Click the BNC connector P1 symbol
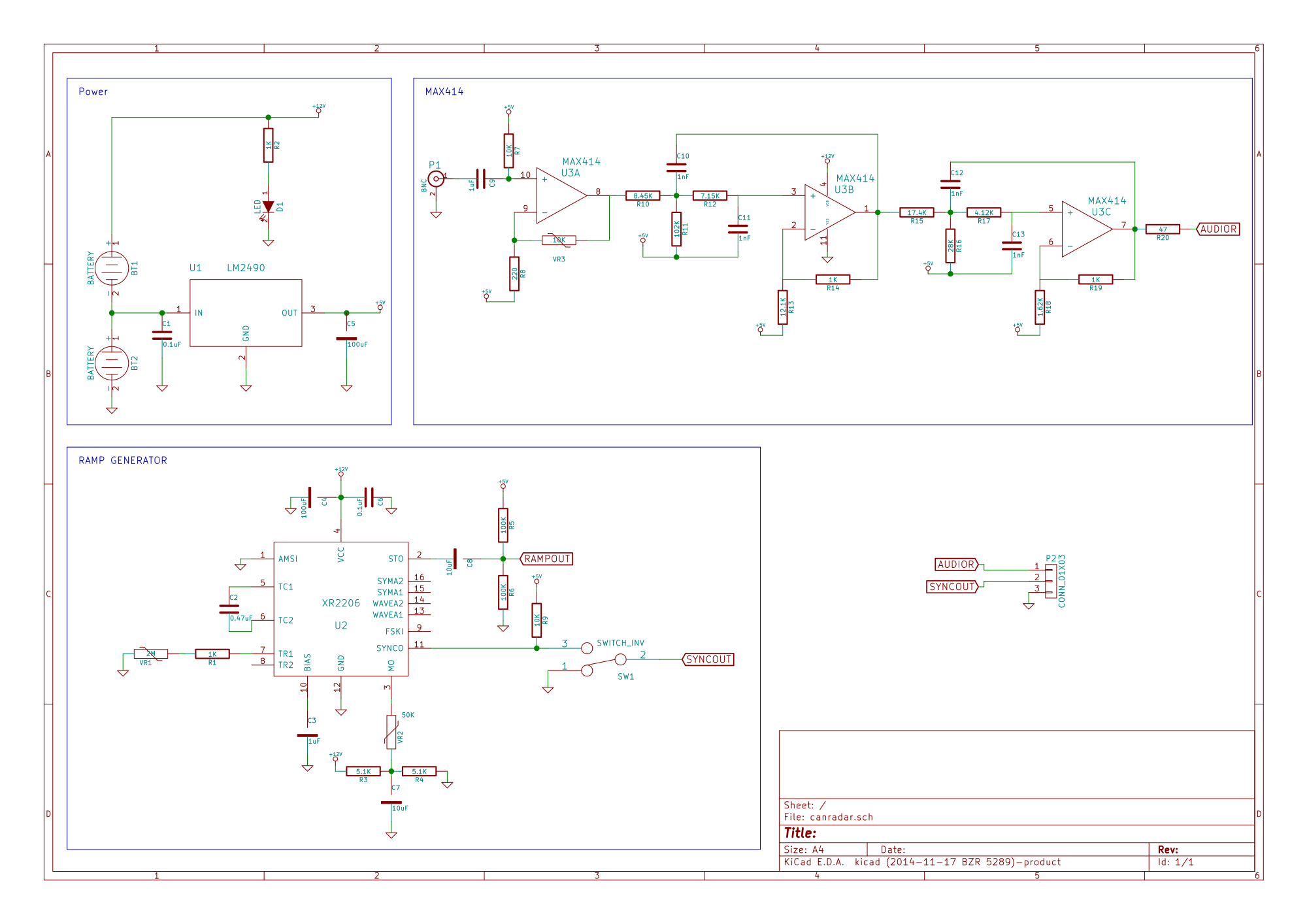Image resolution: width=1307 pixels, height=924 pixels. pos(436,178)
